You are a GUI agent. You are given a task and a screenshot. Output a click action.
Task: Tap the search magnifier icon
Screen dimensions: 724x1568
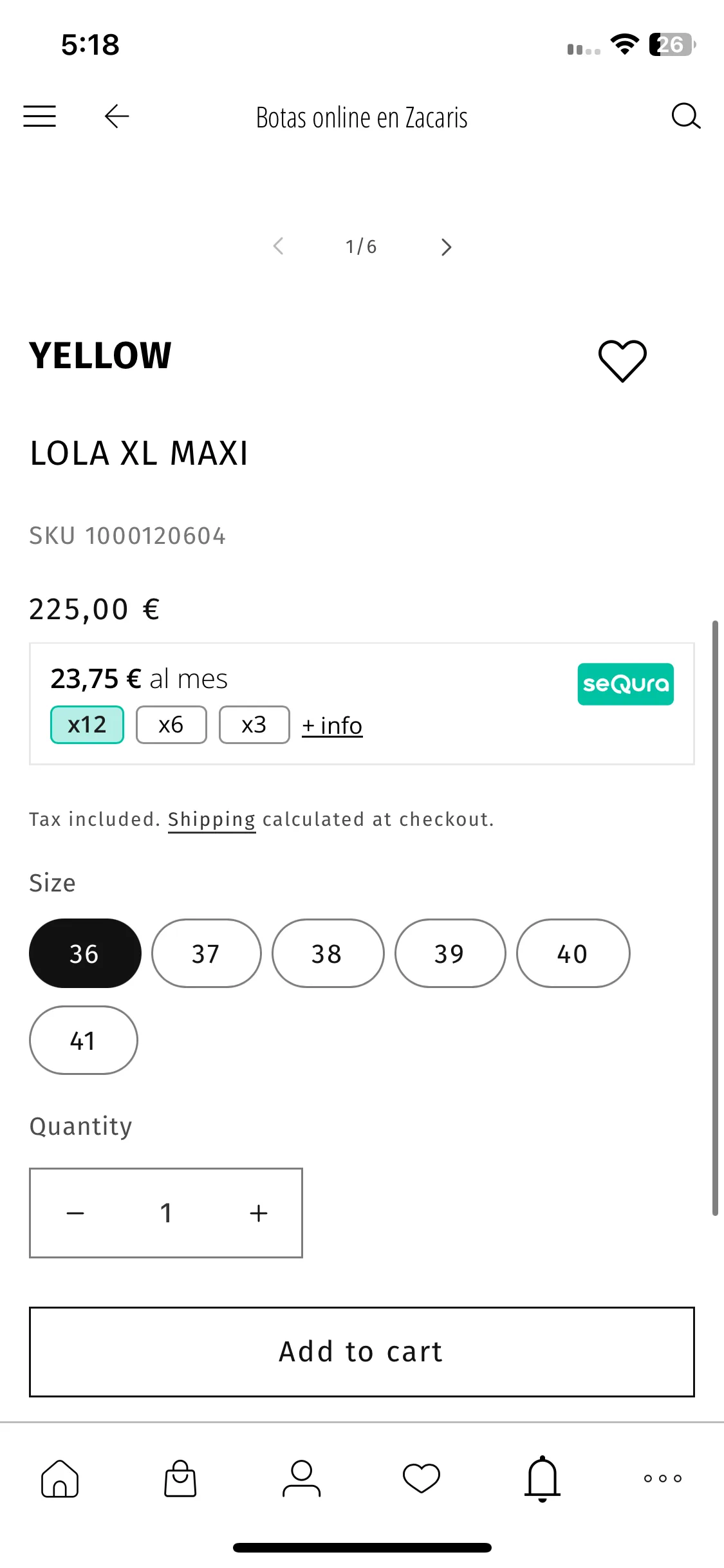click(x=685, y=117)
